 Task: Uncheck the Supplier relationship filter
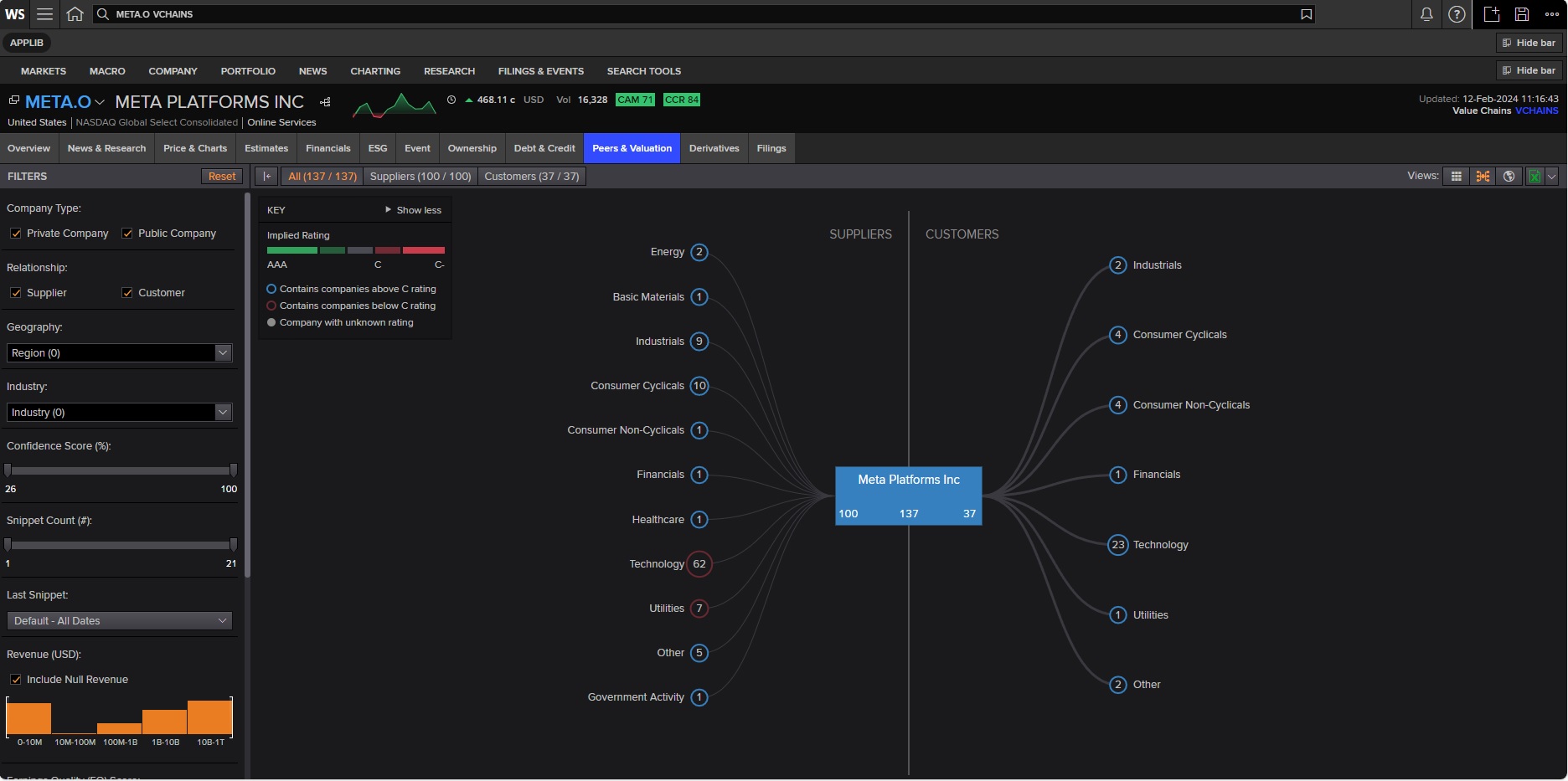[x=16, y=292]
